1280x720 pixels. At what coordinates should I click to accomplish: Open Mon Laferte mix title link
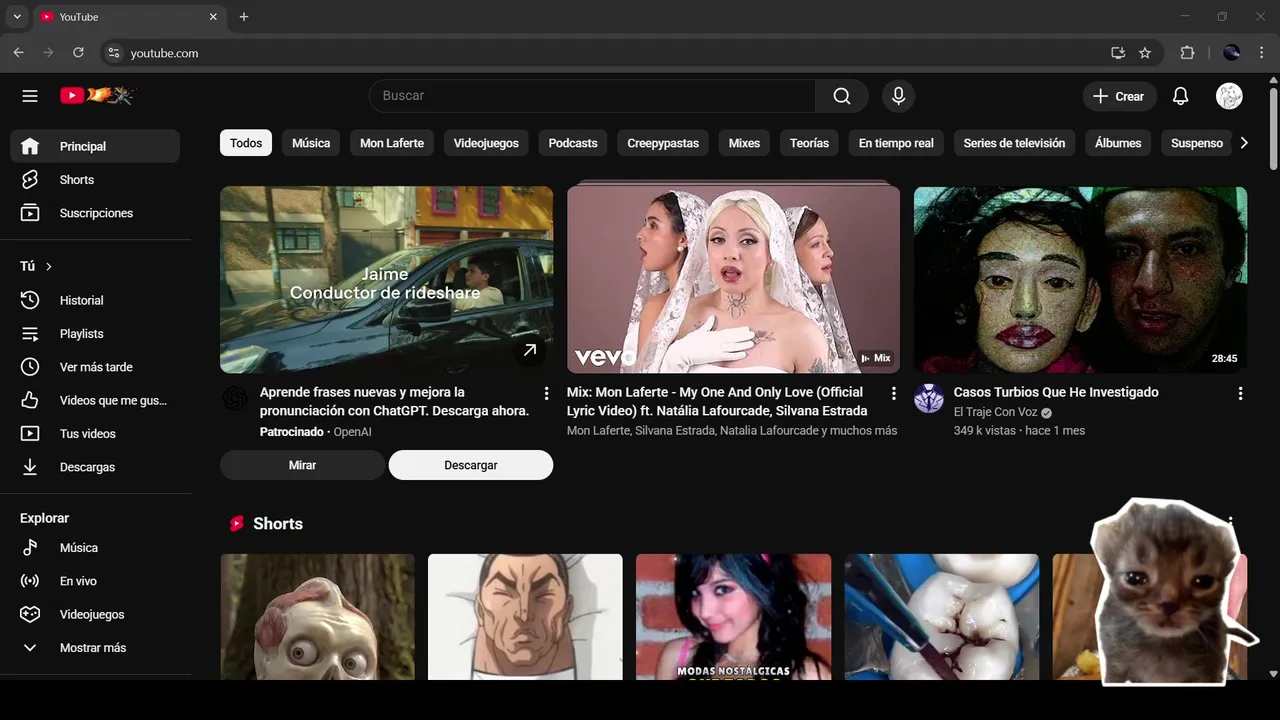click(717, 401)
